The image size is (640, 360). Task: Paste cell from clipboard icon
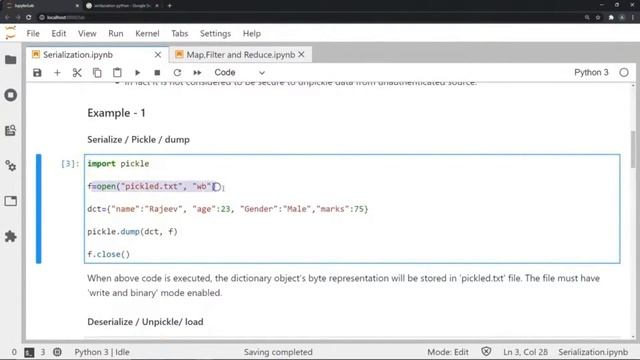point(117,73)
